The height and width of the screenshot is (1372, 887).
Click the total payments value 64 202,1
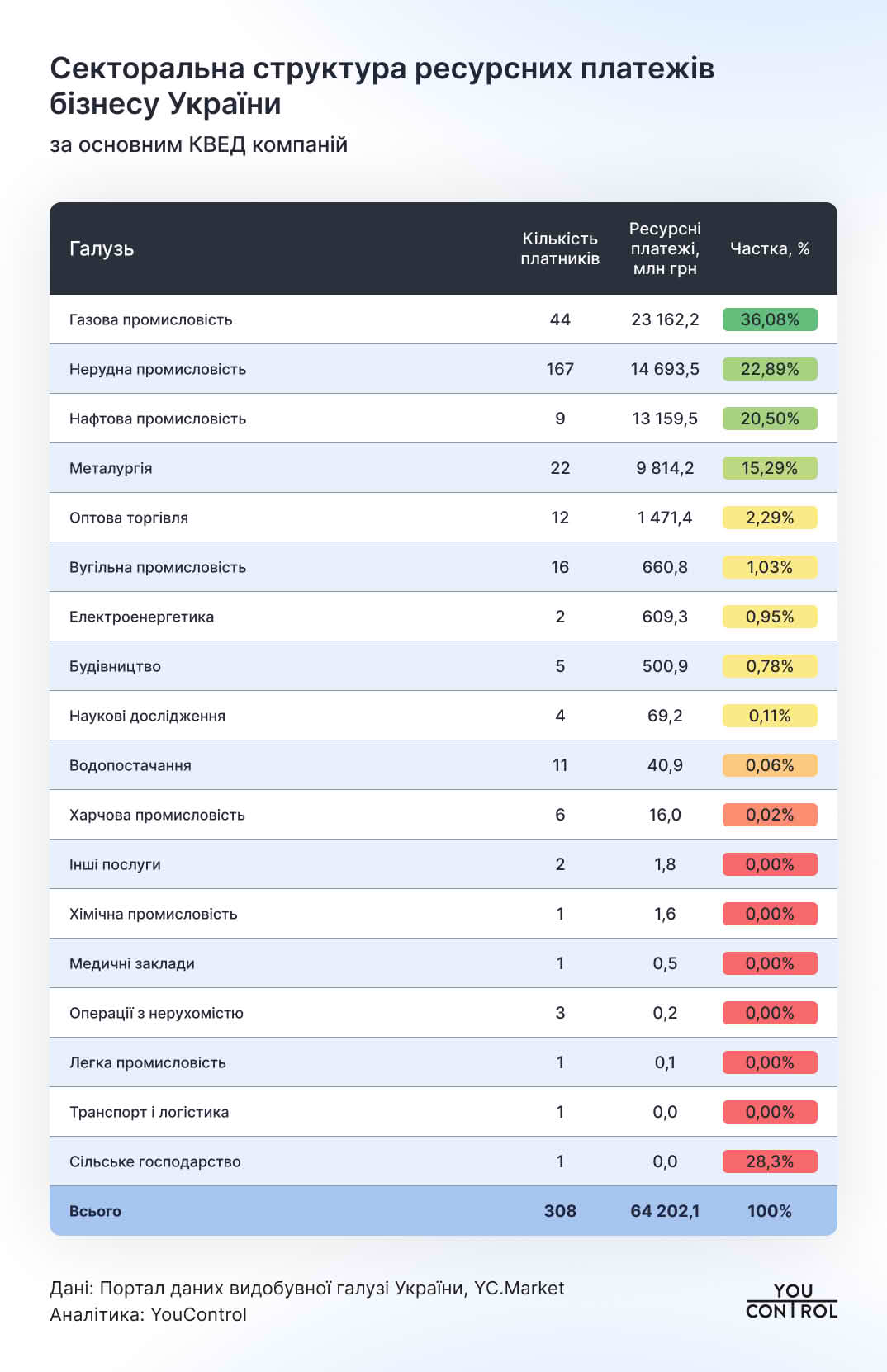[x=665, y=1211]
